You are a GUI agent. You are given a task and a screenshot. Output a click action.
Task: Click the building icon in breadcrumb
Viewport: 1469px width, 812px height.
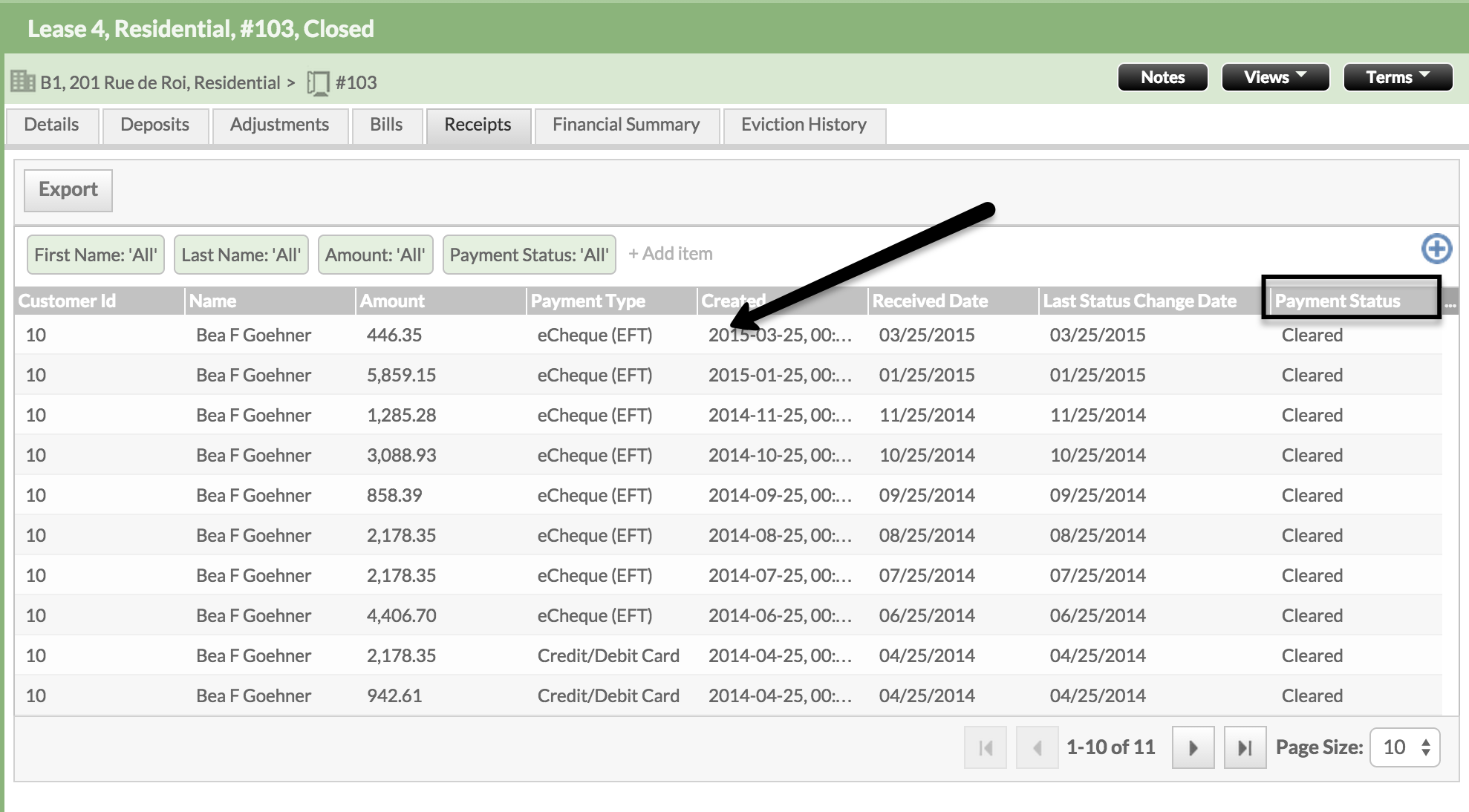click(22, 81)
